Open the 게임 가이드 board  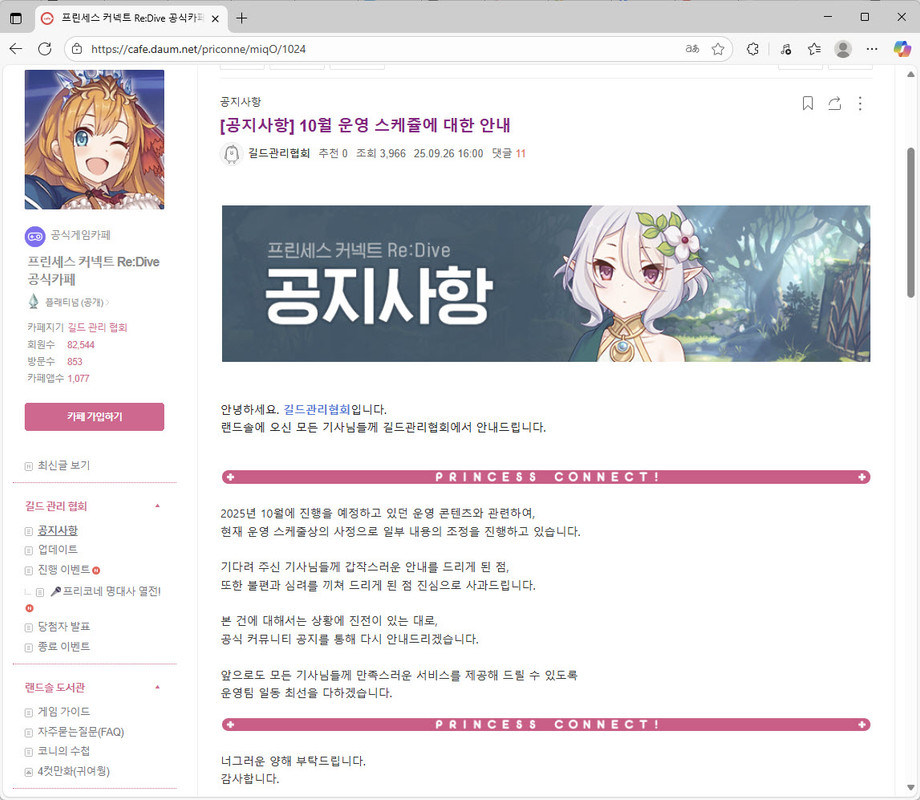63,711
